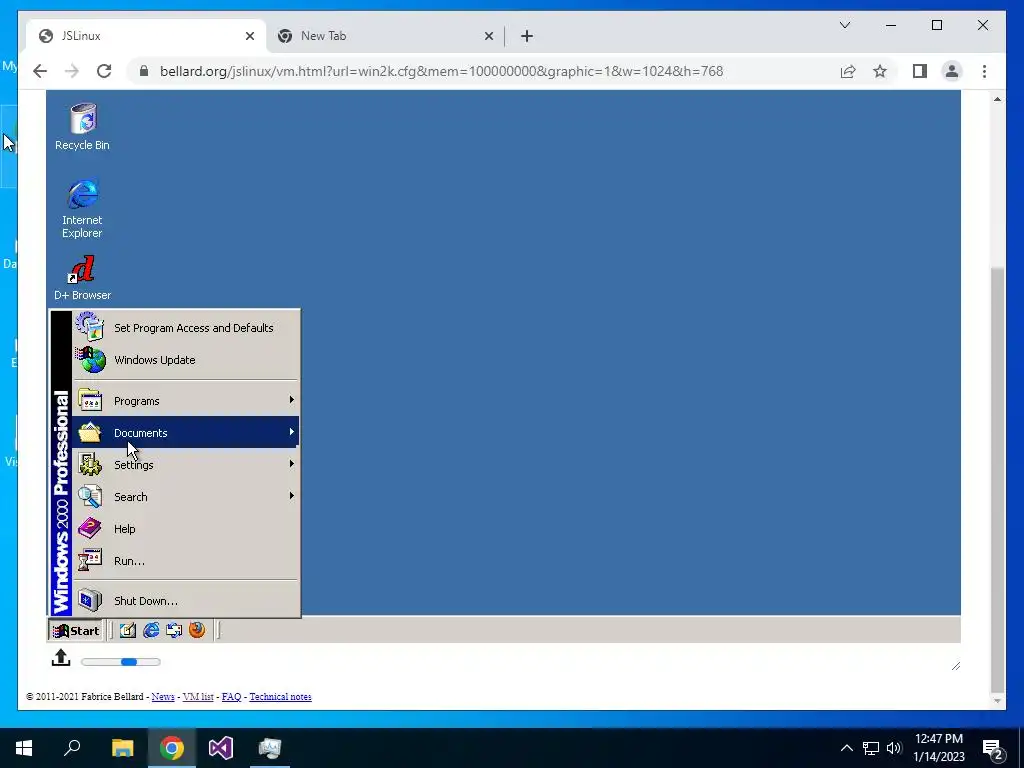The image size is (1024, 768).
Task: Open the VM list link
Action: pos(198,697)
